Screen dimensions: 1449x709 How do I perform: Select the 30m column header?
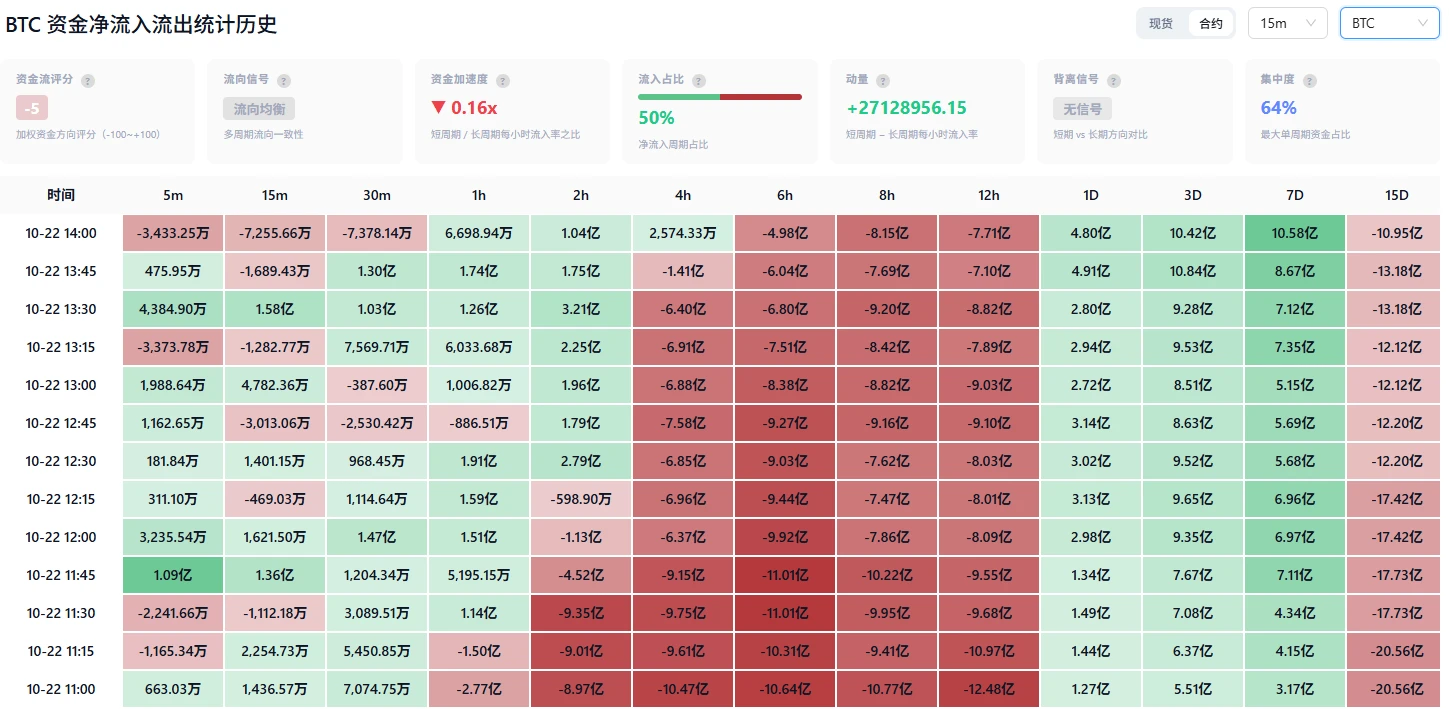tap(377, 195)
